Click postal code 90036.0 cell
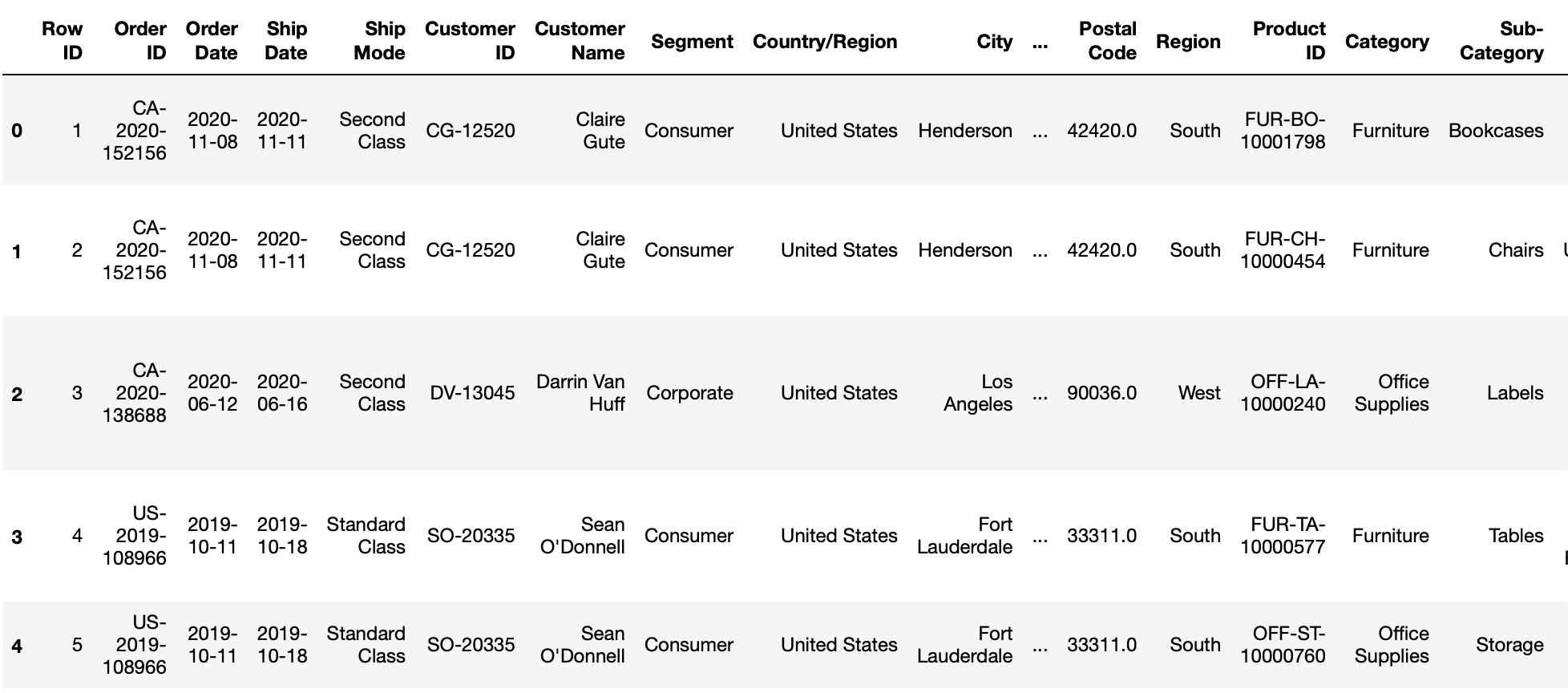 (x=1101, y=393)
